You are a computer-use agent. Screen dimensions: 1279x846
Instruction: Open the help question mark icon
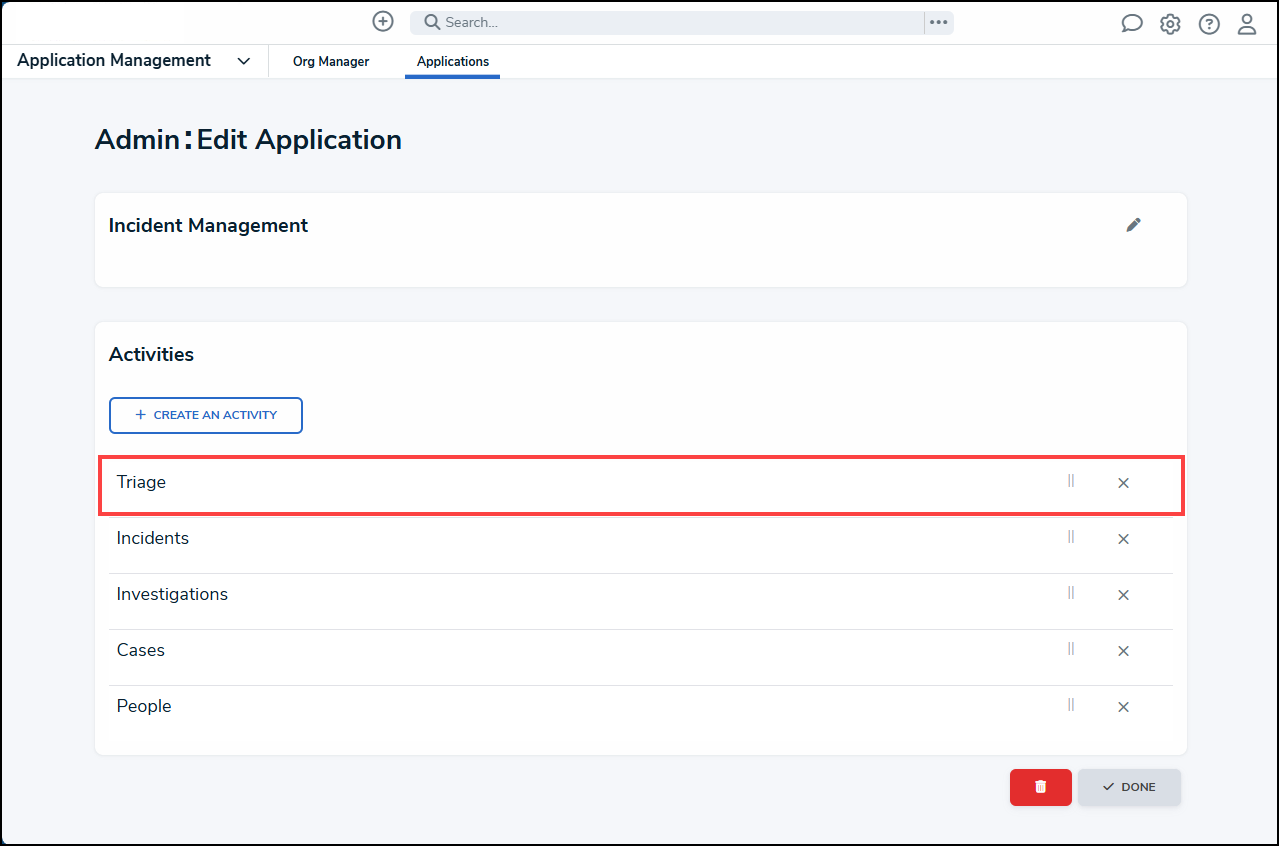click(x=1209, y=24)
